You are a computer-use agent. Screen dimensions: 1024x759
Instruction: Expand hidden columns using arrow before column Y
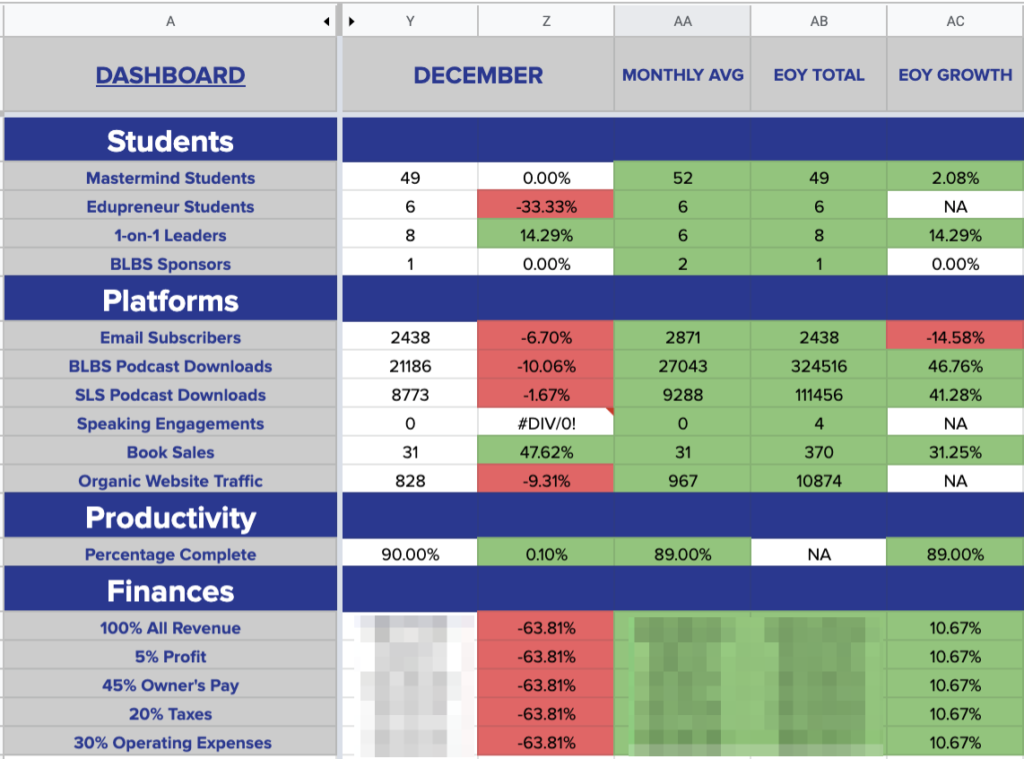tap(352, 19)
